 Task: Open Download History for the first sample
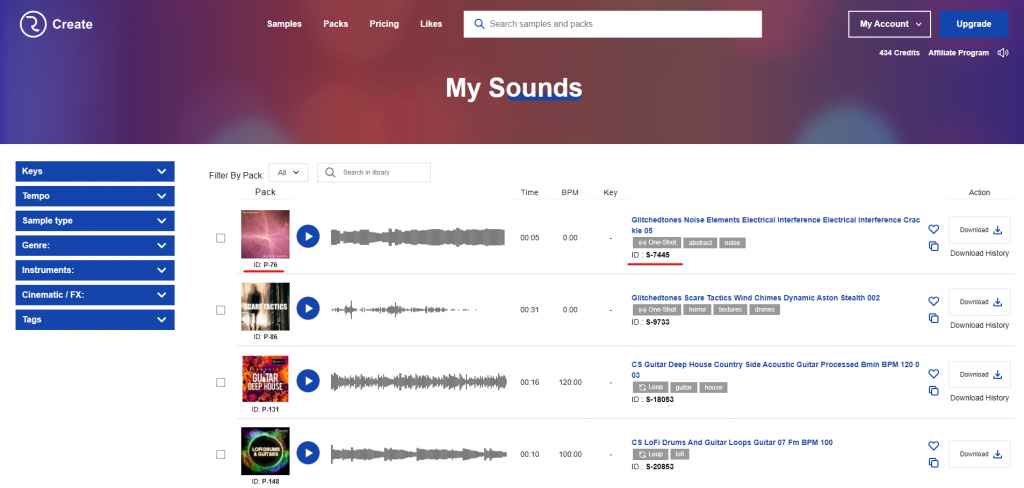tap(979, 253)
